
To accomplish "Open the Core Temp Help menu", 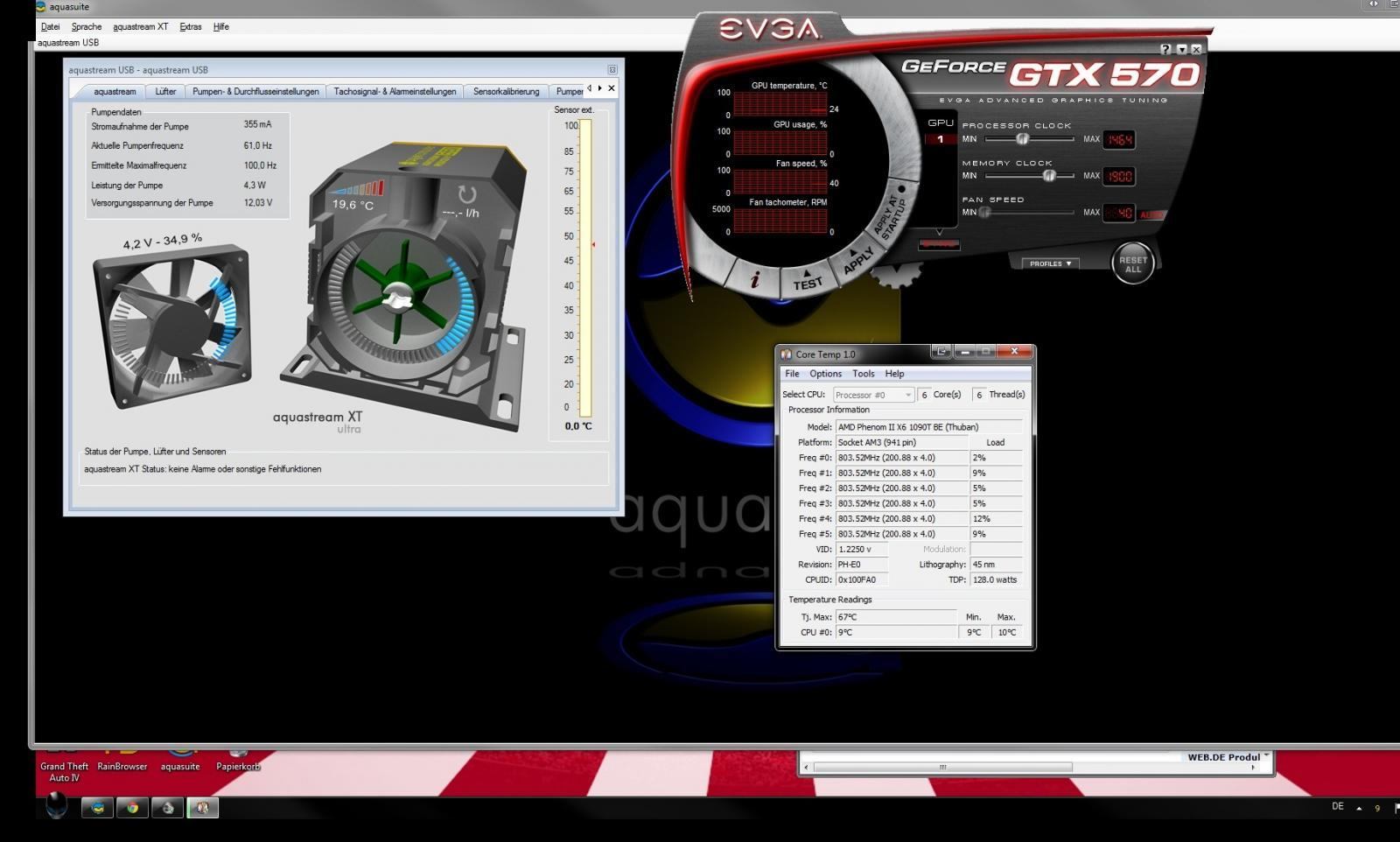I will click(x=894, y=374).
